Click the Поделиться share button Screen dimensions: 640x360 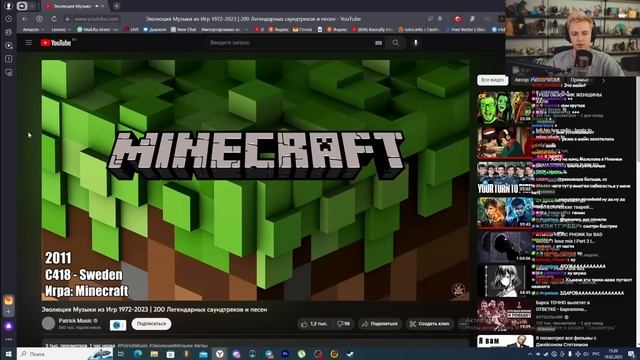tap(380, 324)
